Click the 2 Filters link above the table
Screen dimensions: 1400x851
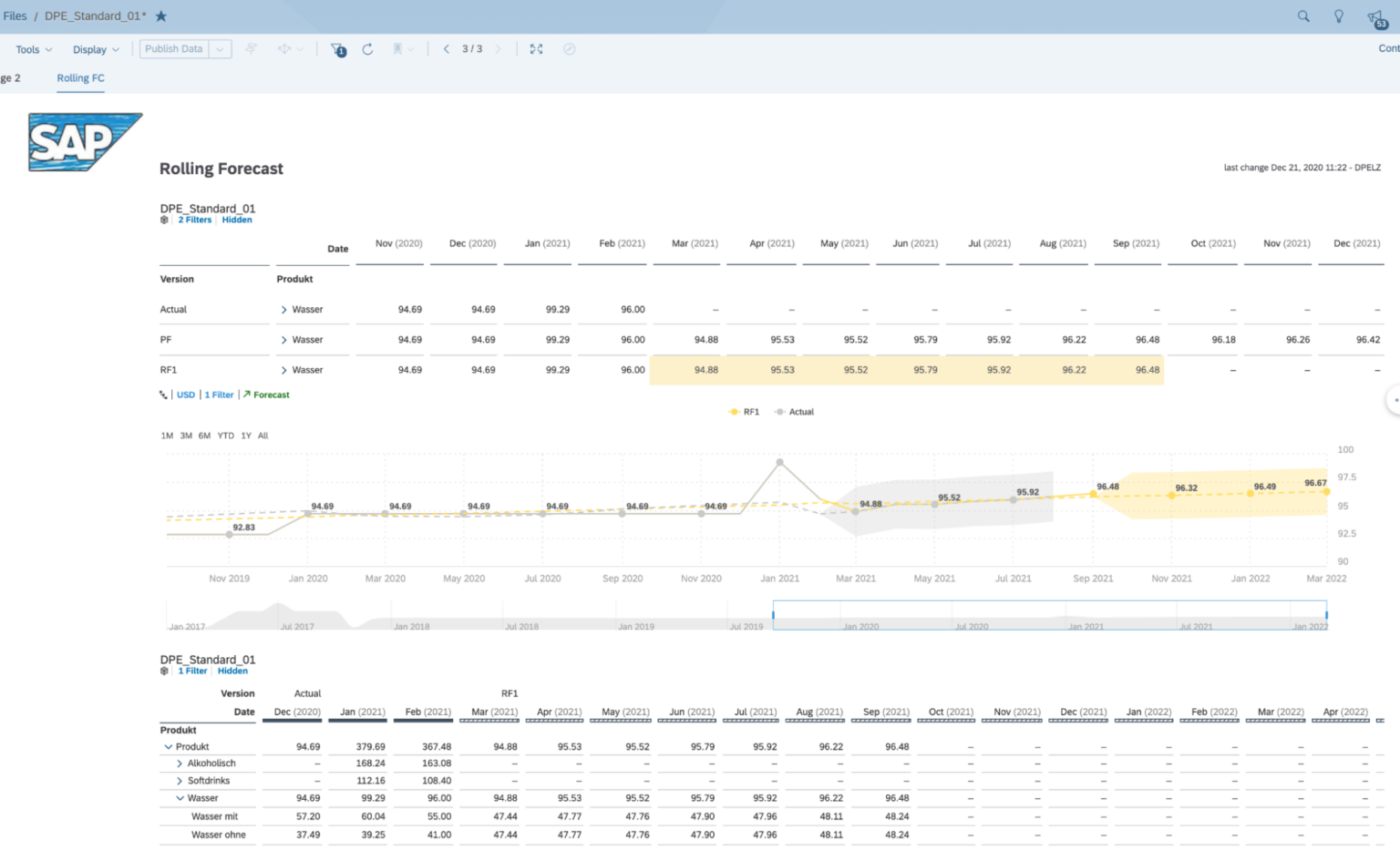pos(194,220)
